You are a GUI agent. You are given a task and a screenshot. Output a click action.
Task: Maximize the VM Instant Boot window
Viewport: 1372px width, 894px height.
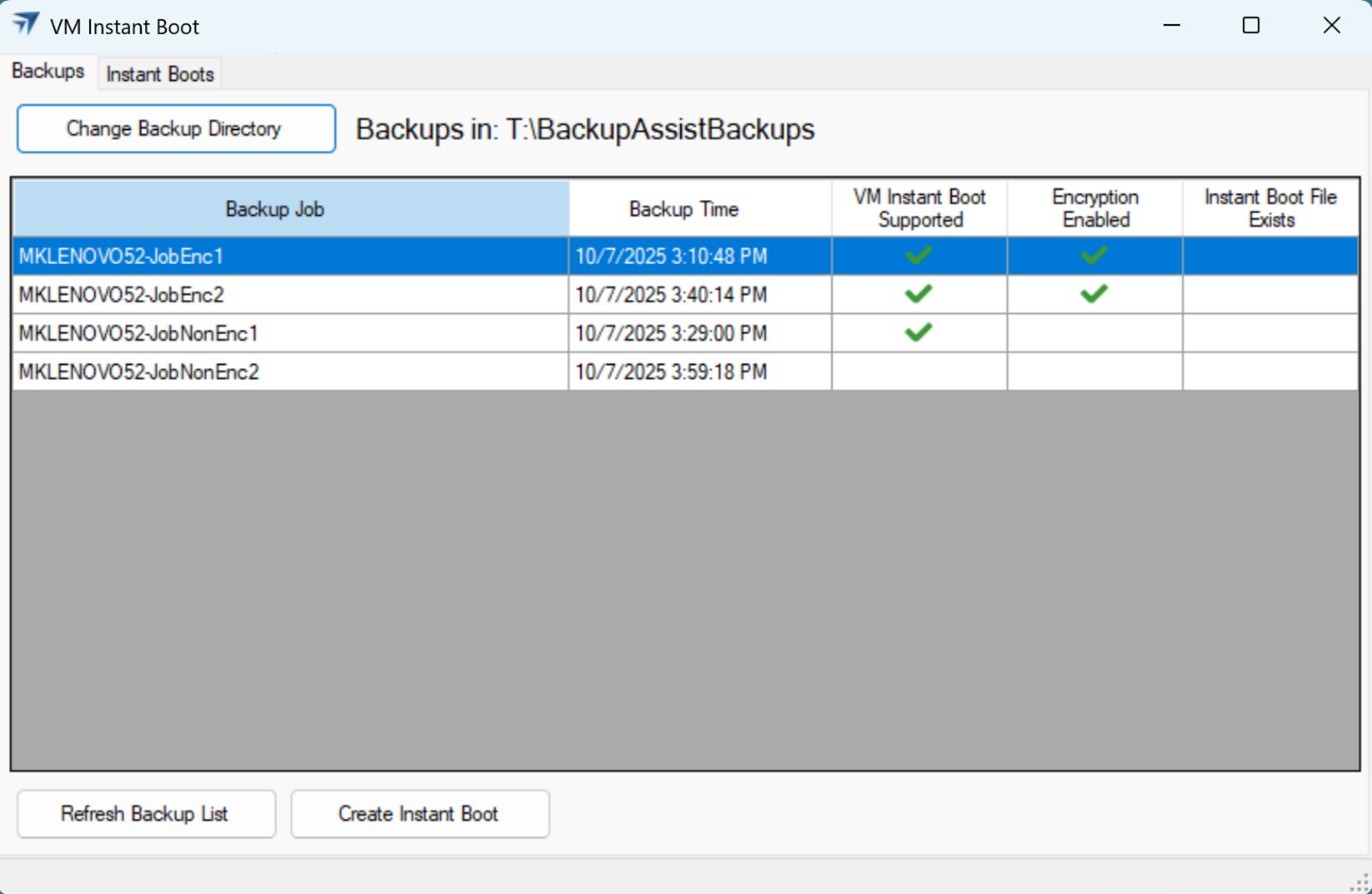pyautogui.click(x=1250, y=26)
